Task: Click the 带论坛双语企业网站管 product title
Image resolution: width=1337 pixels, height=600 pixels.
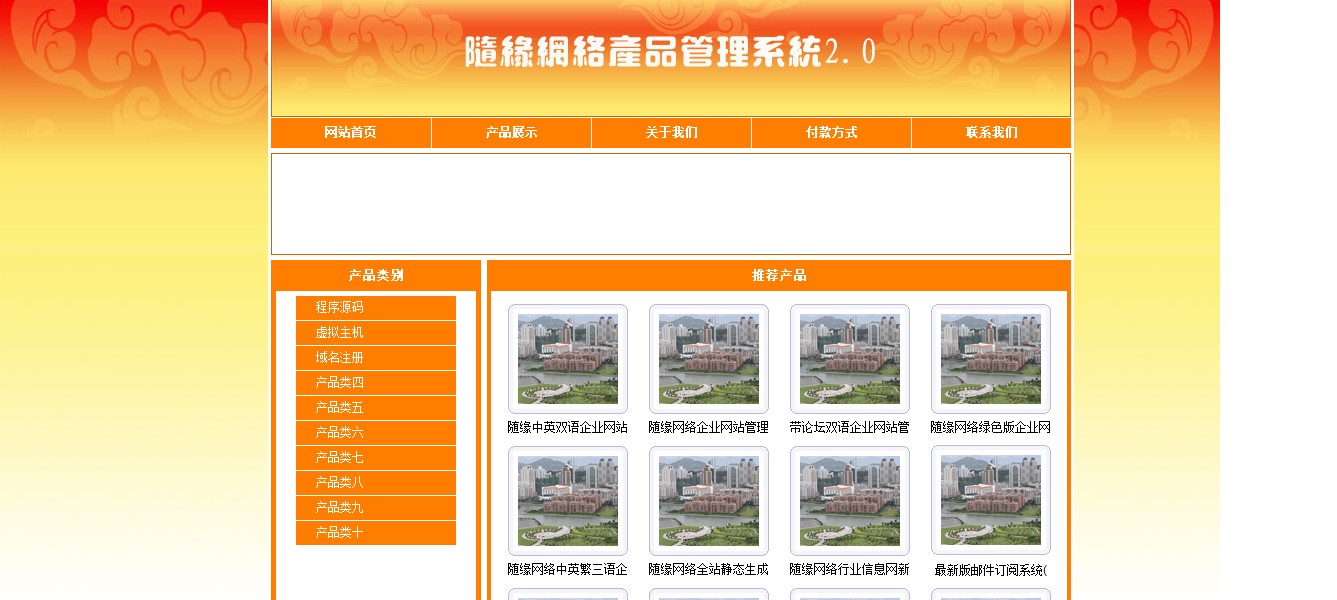Action: 850,428
